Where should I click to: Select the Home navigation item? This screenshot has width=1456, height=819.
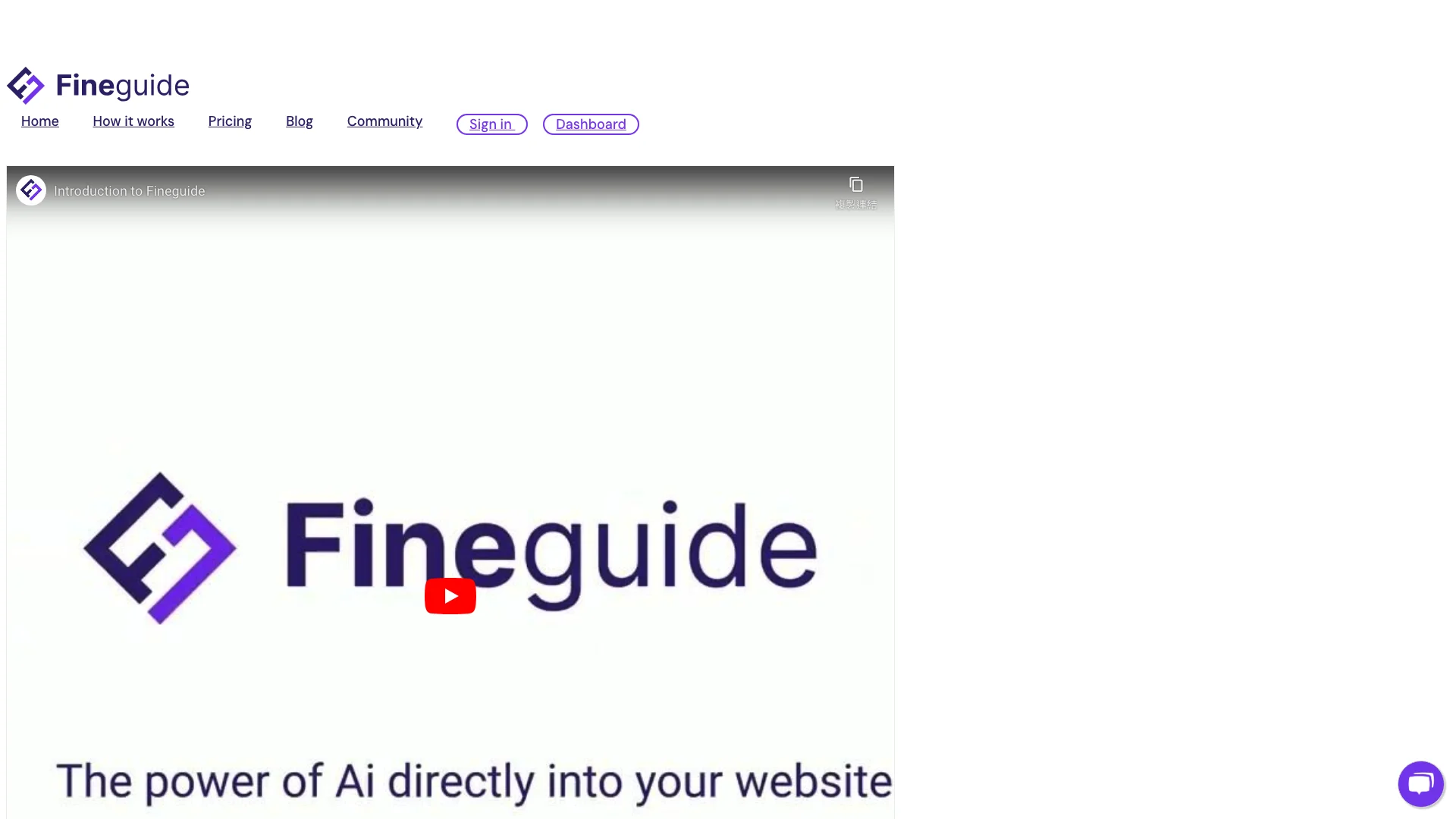[39, 121]
